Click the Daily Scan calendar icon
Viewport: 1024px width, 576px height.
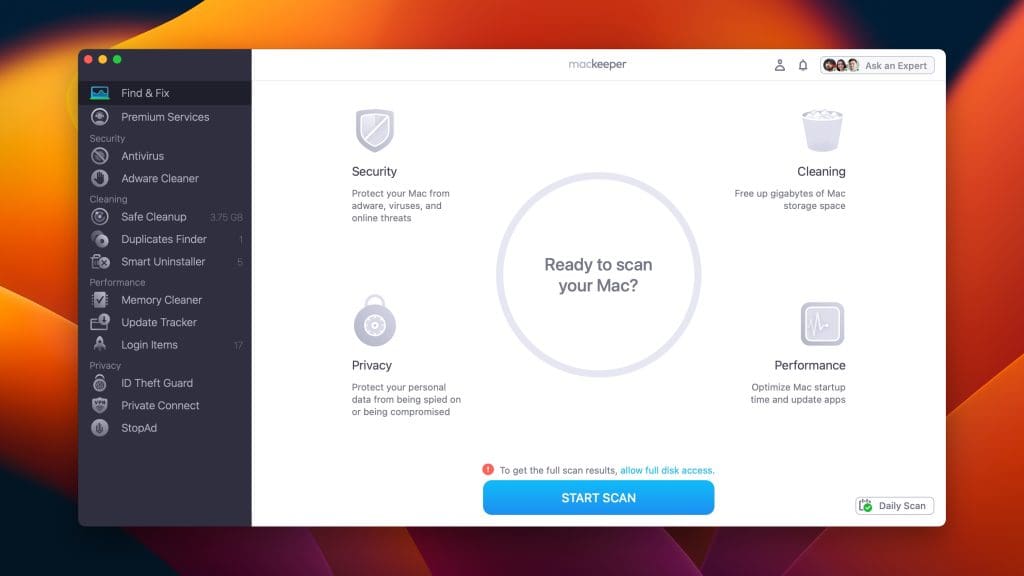pyautogui.click(x=866, y=505)
